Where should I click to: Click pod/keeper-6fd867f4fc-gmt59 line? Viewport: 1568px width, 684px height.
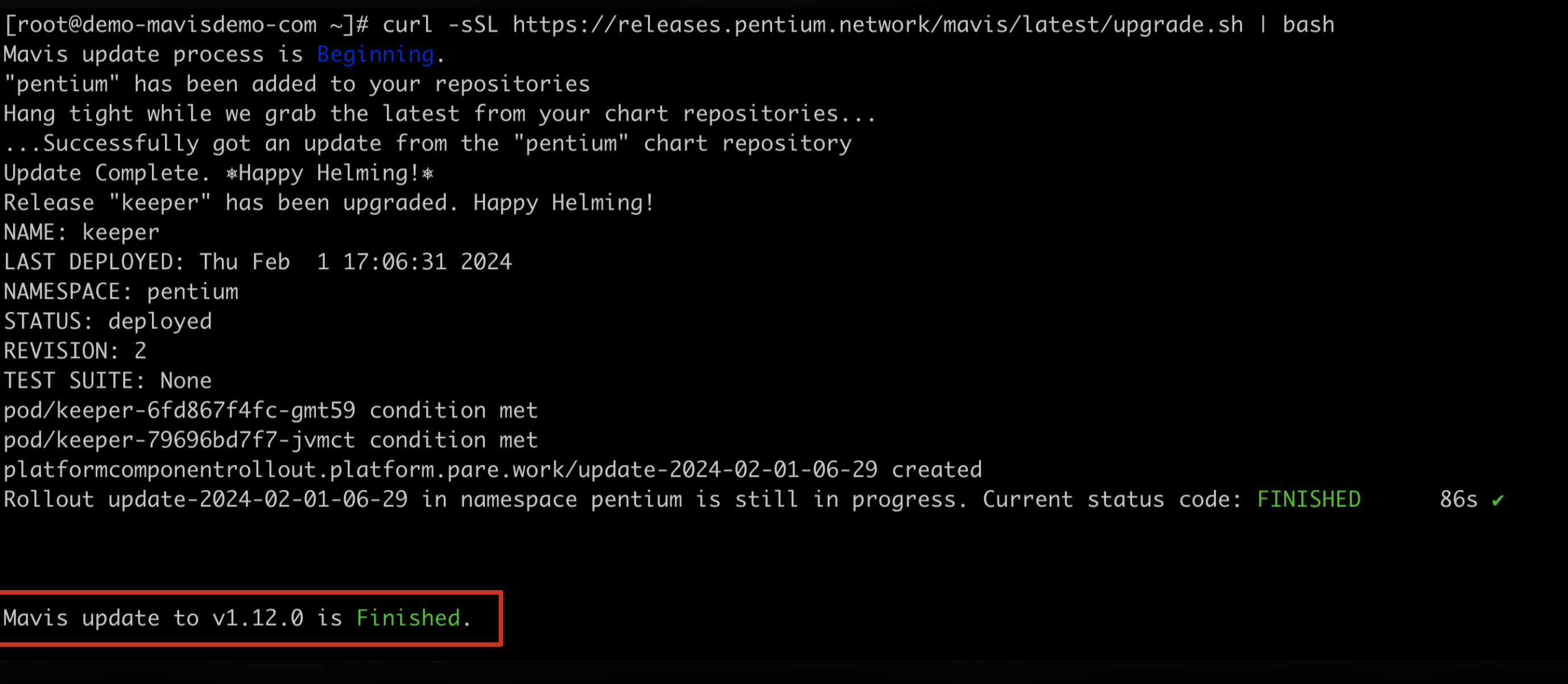271,411
